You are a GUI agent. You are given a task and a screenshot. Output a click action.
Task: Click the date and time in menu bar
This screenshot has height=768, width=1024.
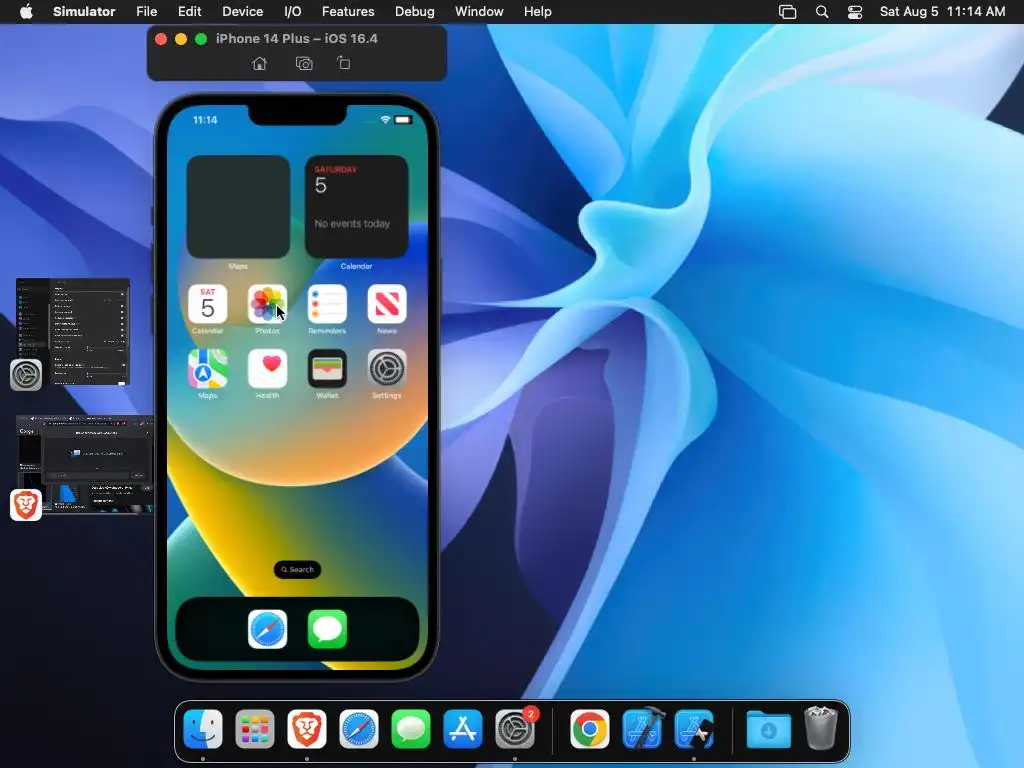point(942,12)
